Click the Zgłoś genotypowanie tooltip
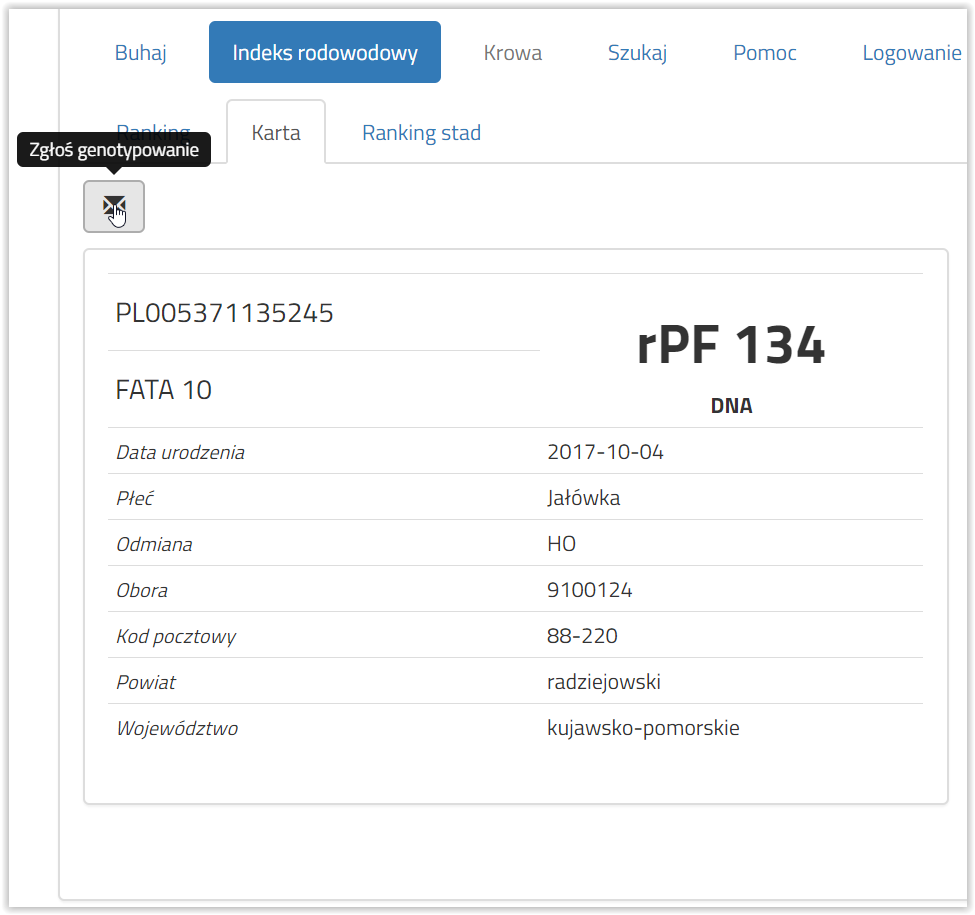975x915 pixels. (x=114, y=150)
